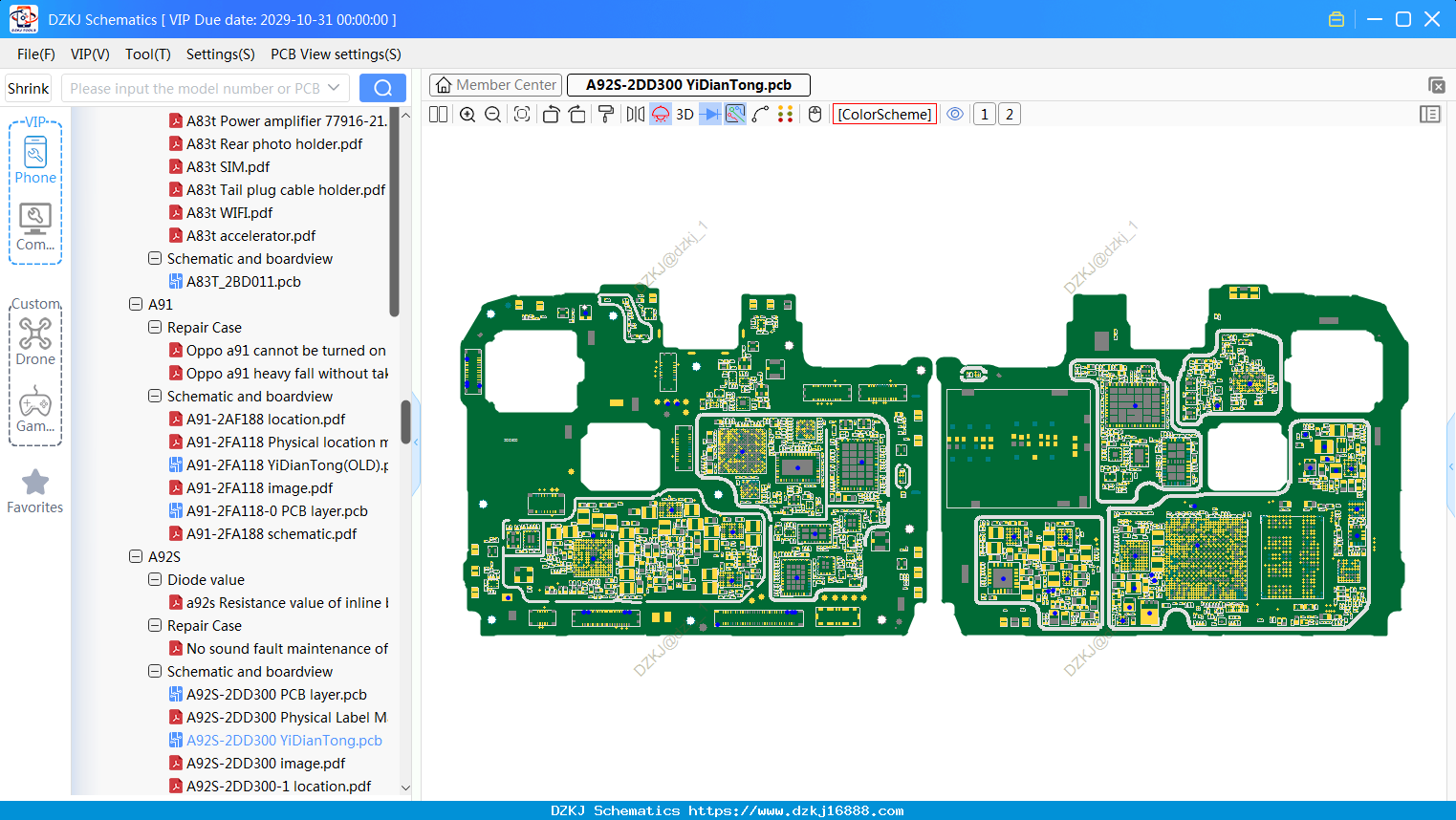This screenshot has height=820, width=1456.
Task: Show board layer 2
Action: [x=1010, y=115]
